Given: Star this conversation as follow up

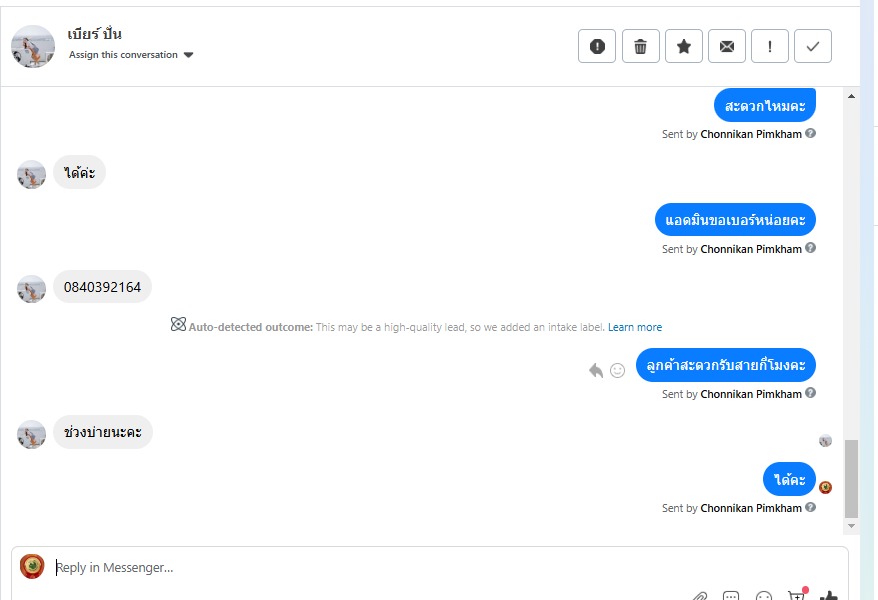Looking at the screenshot, I should 684,46.
